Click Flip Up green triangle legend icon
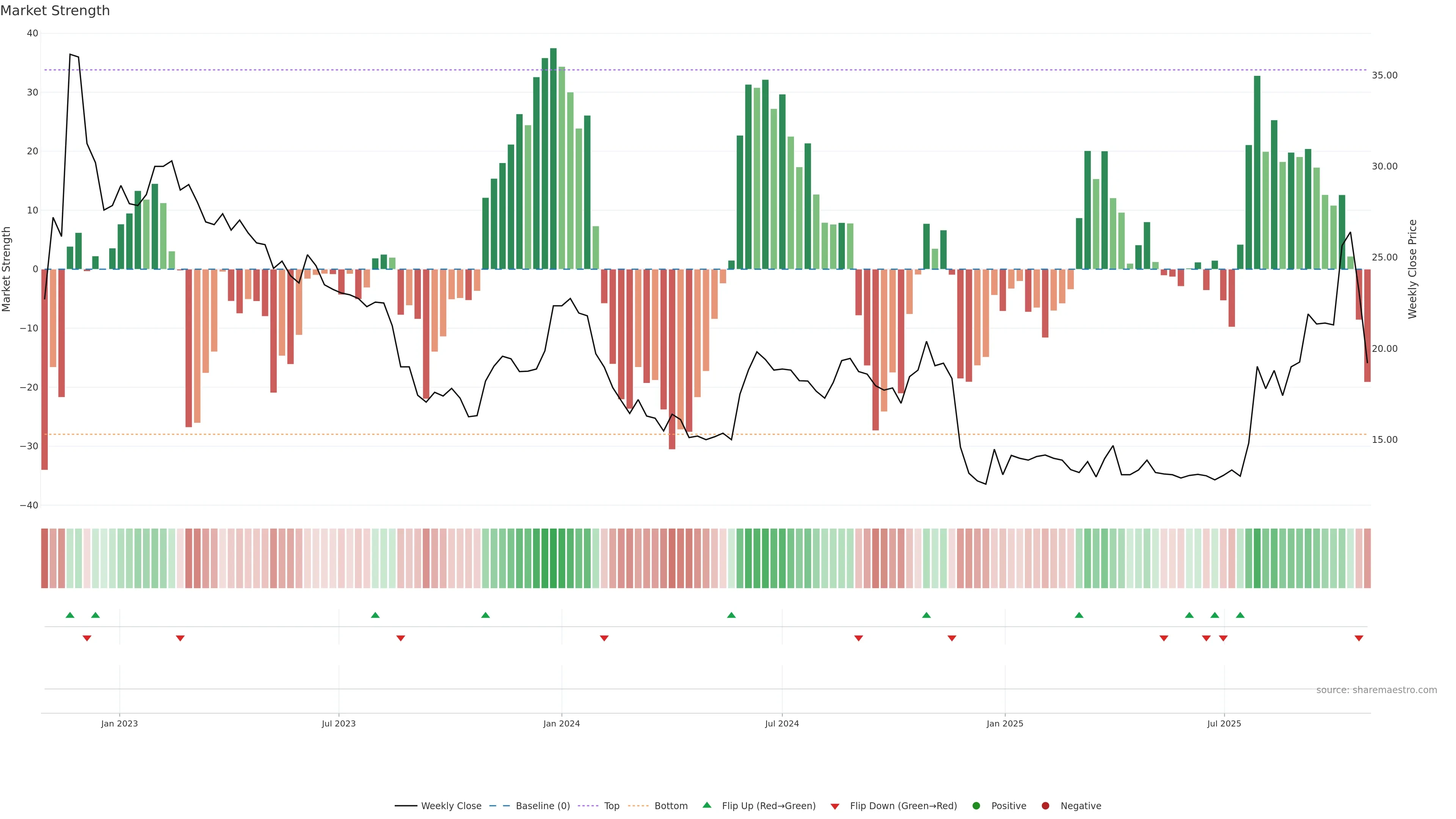The height and width of the screenshot is (819, 1456). (x=706, y=805)
